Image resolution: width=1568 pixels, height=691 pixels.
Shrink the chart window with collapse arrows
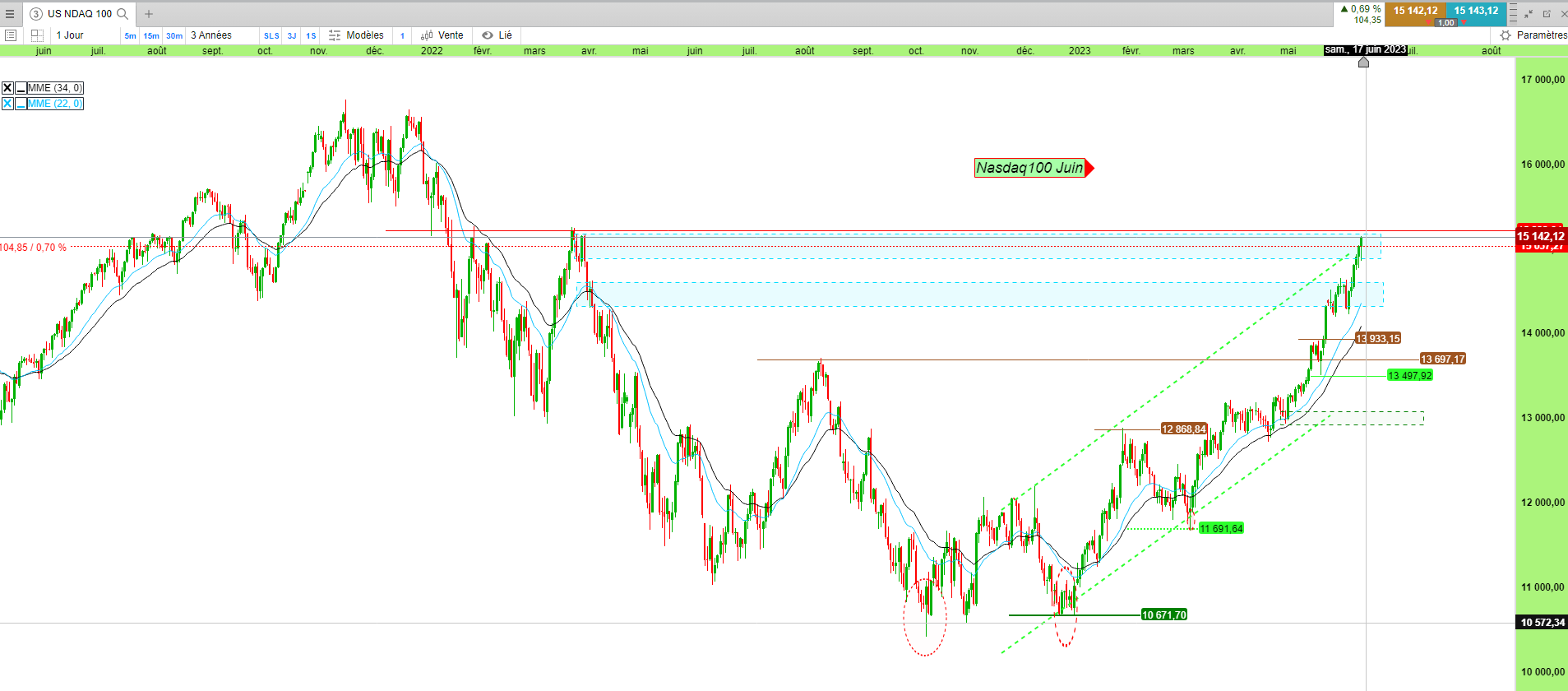pos(1529,14)
